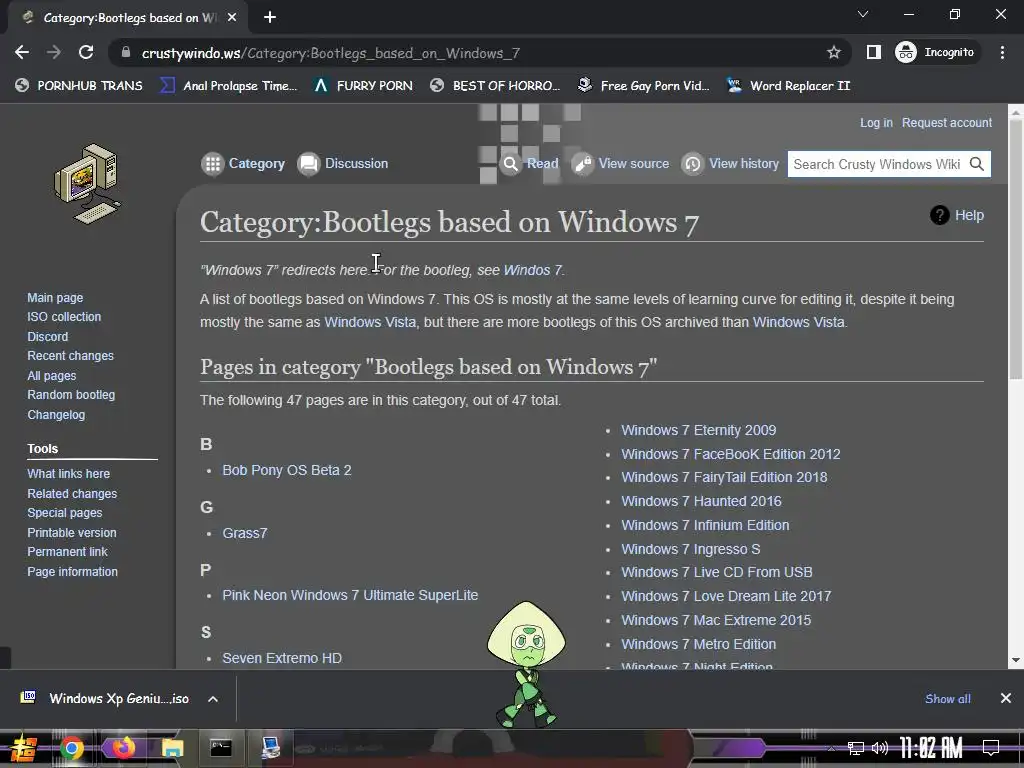Viewport: 1024px width, 768px height.
Task: Click the page vertical scrollbar thumb
Action: (x=1016, y=248)
